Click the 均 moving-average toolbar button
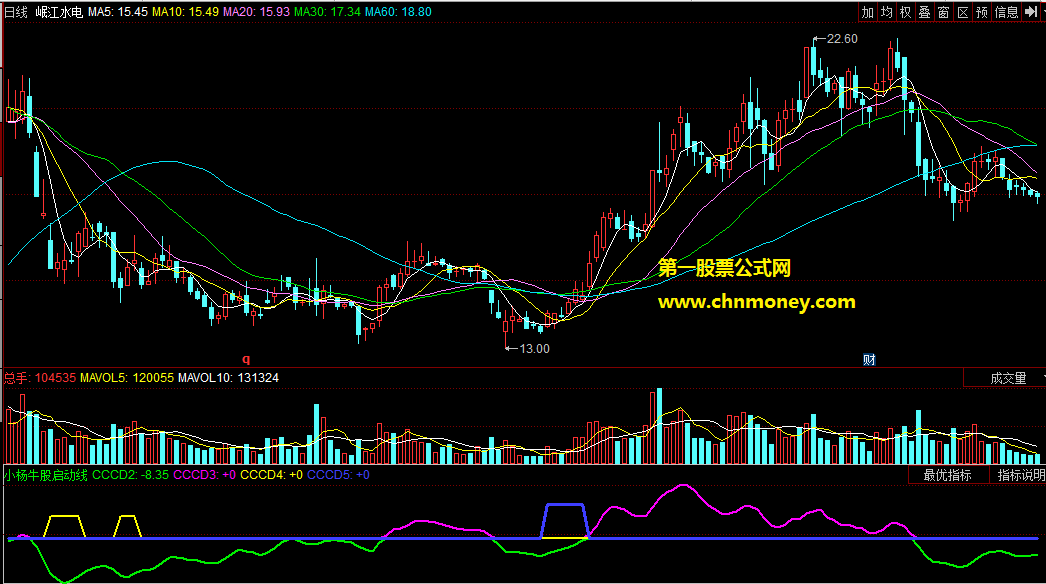This screenshot has height=584, width=1046. (x=887, y=12)
